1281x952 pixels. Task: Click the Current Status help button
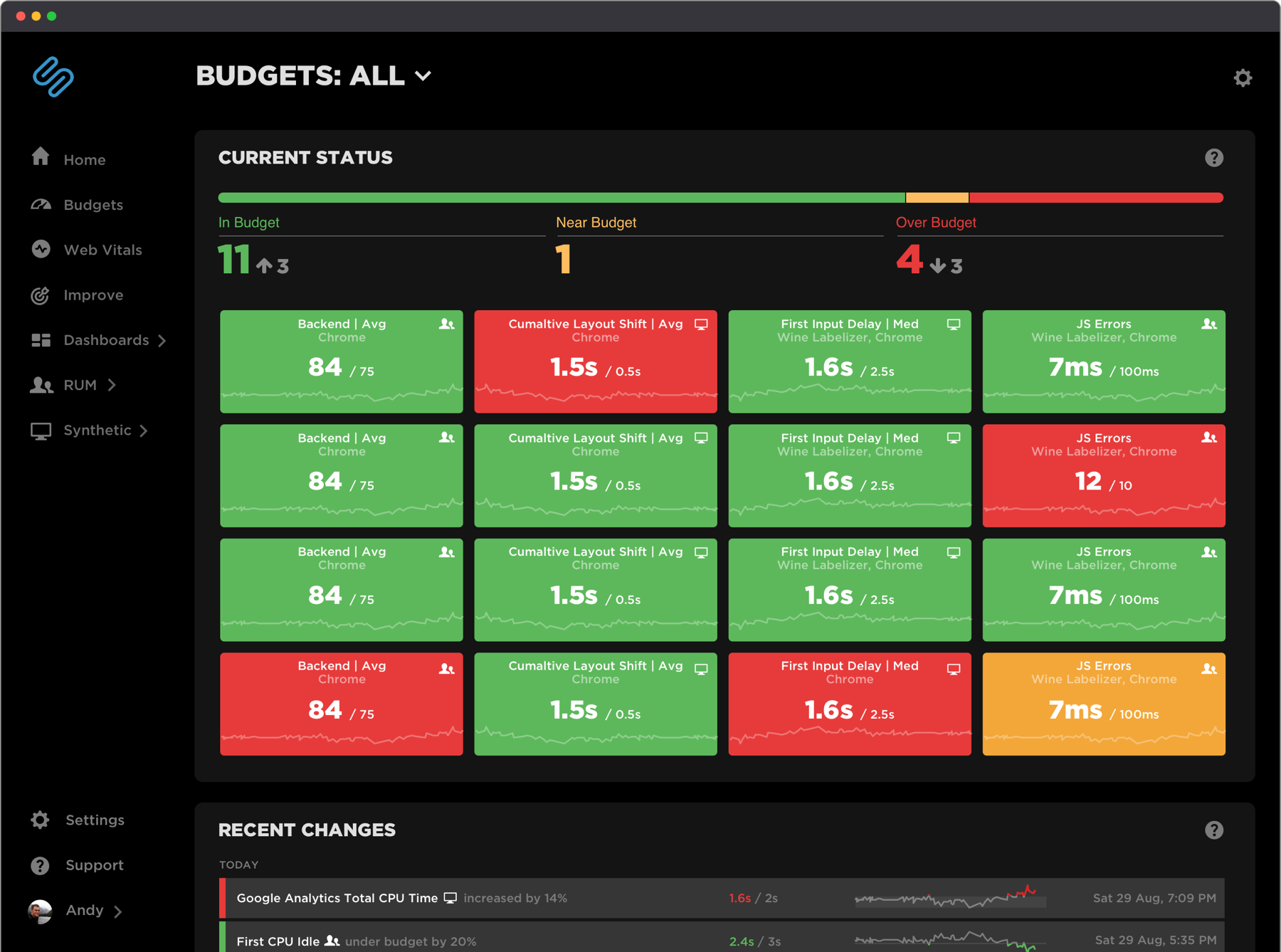[1215, 158]
